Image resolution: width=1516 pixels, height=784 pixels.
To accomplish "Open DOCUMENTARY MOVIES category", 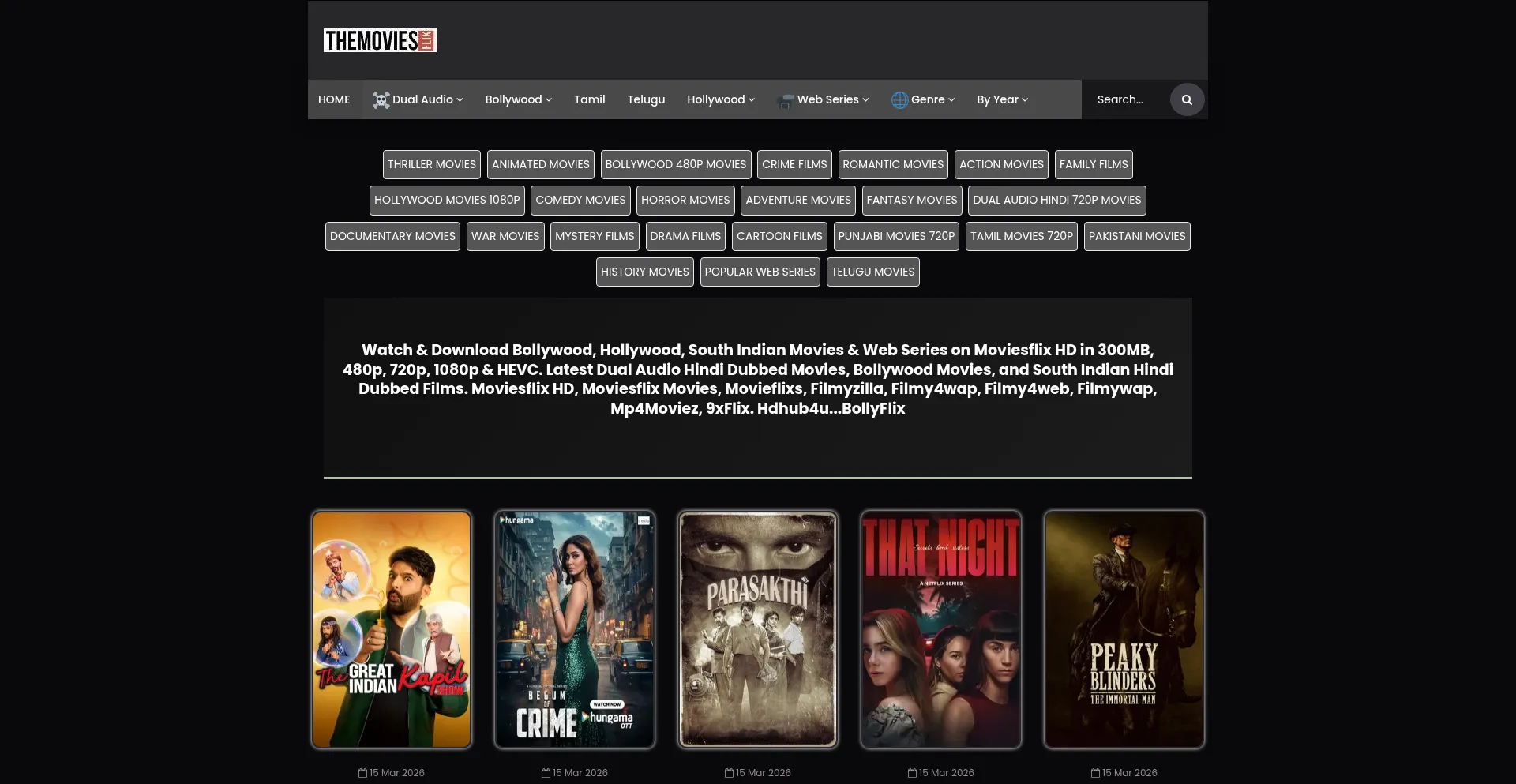I will point(392,236).
